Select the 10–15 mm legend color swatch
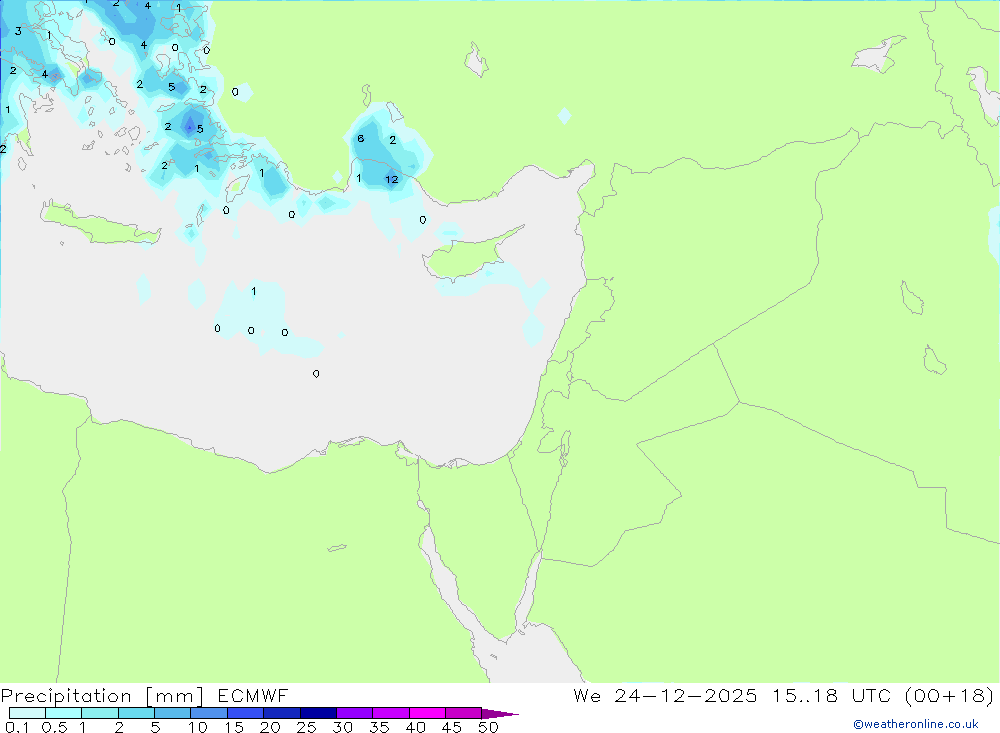This screenshot has height=733, width=1000. coord(209,713)
